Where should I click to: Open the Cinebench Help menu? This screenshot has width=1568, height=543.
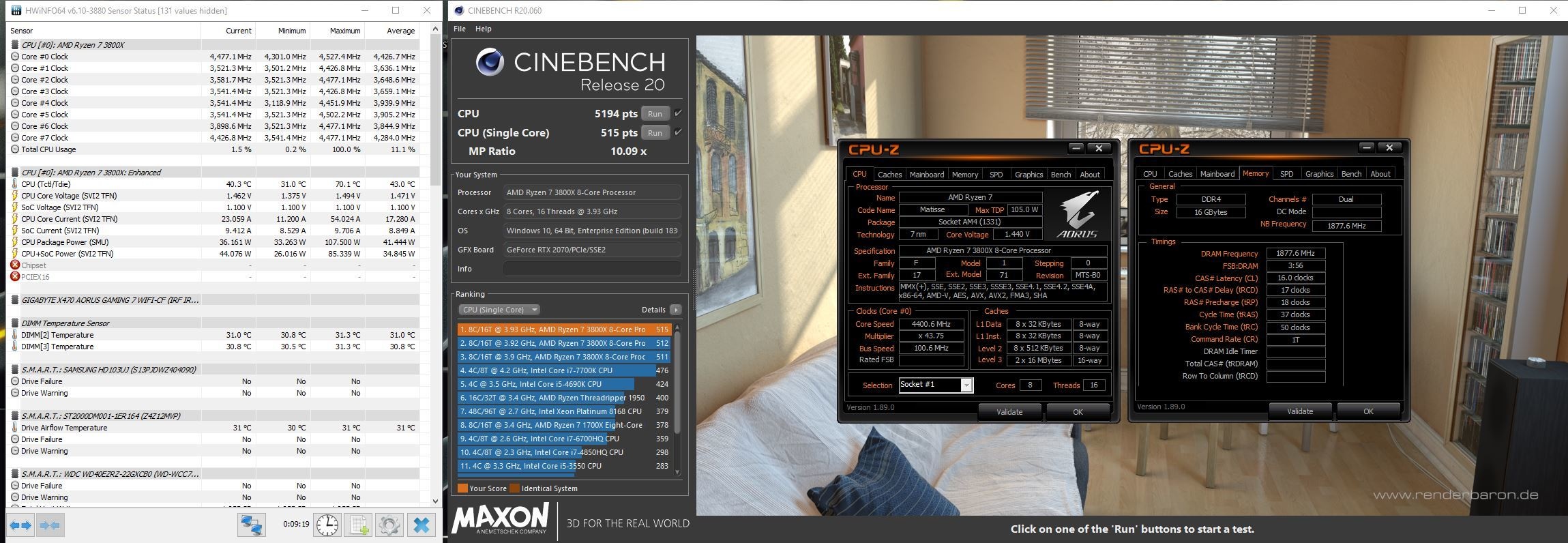click(483, 29)
